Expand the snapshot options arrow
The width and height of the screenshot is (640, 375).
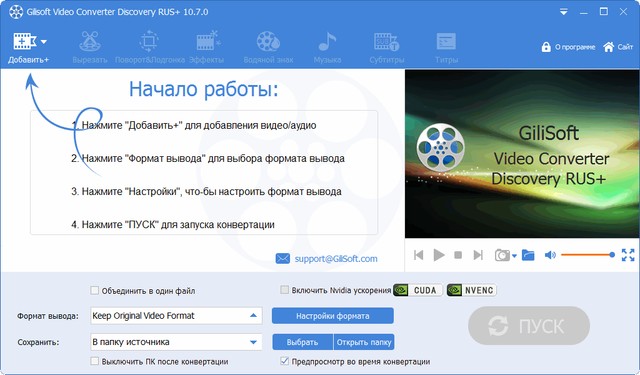(514, 256)
